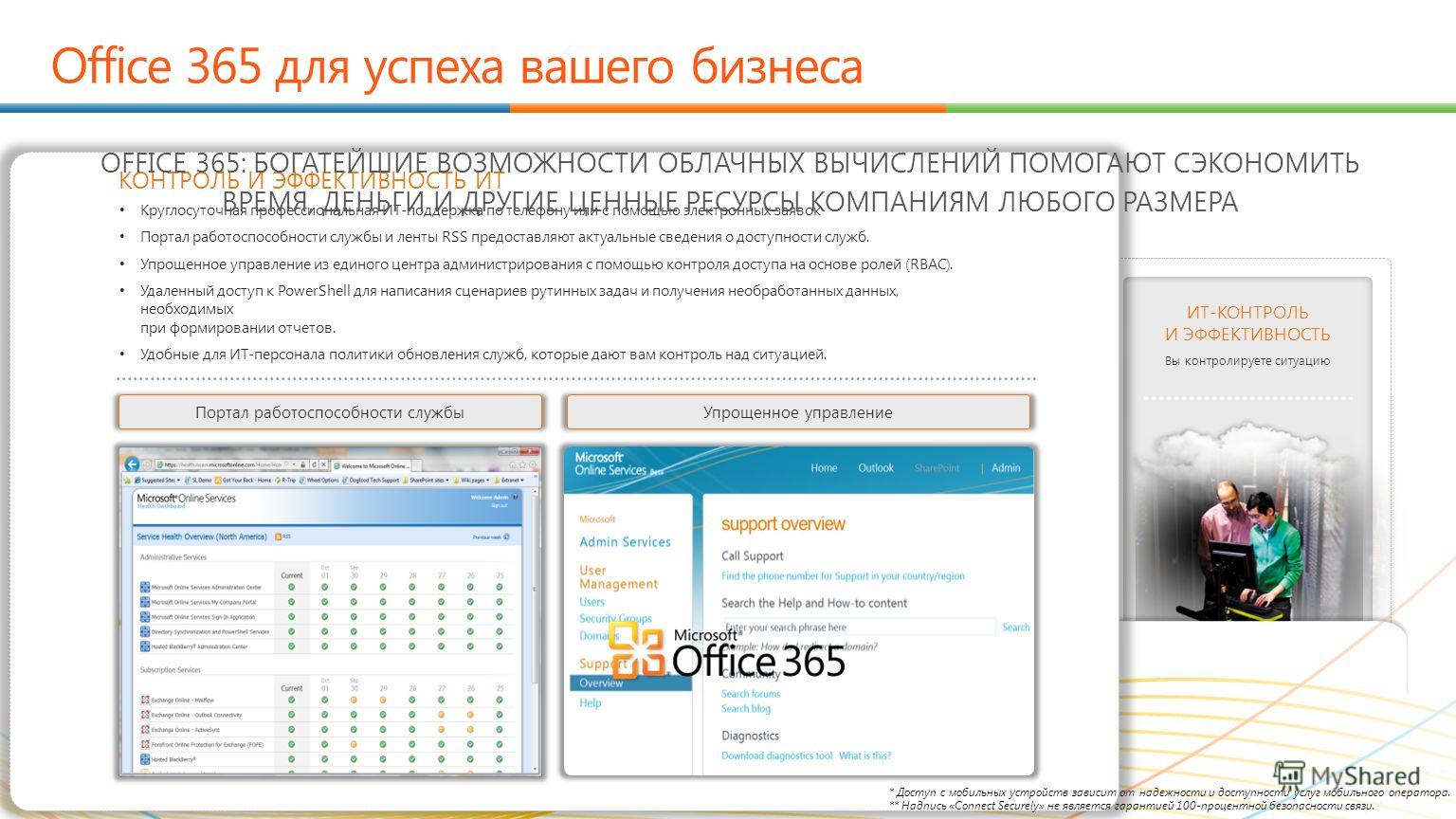Click the Sign out link in Health Dashboard
The width and height of the screenshot is (1456, 819).
(499, 506)
